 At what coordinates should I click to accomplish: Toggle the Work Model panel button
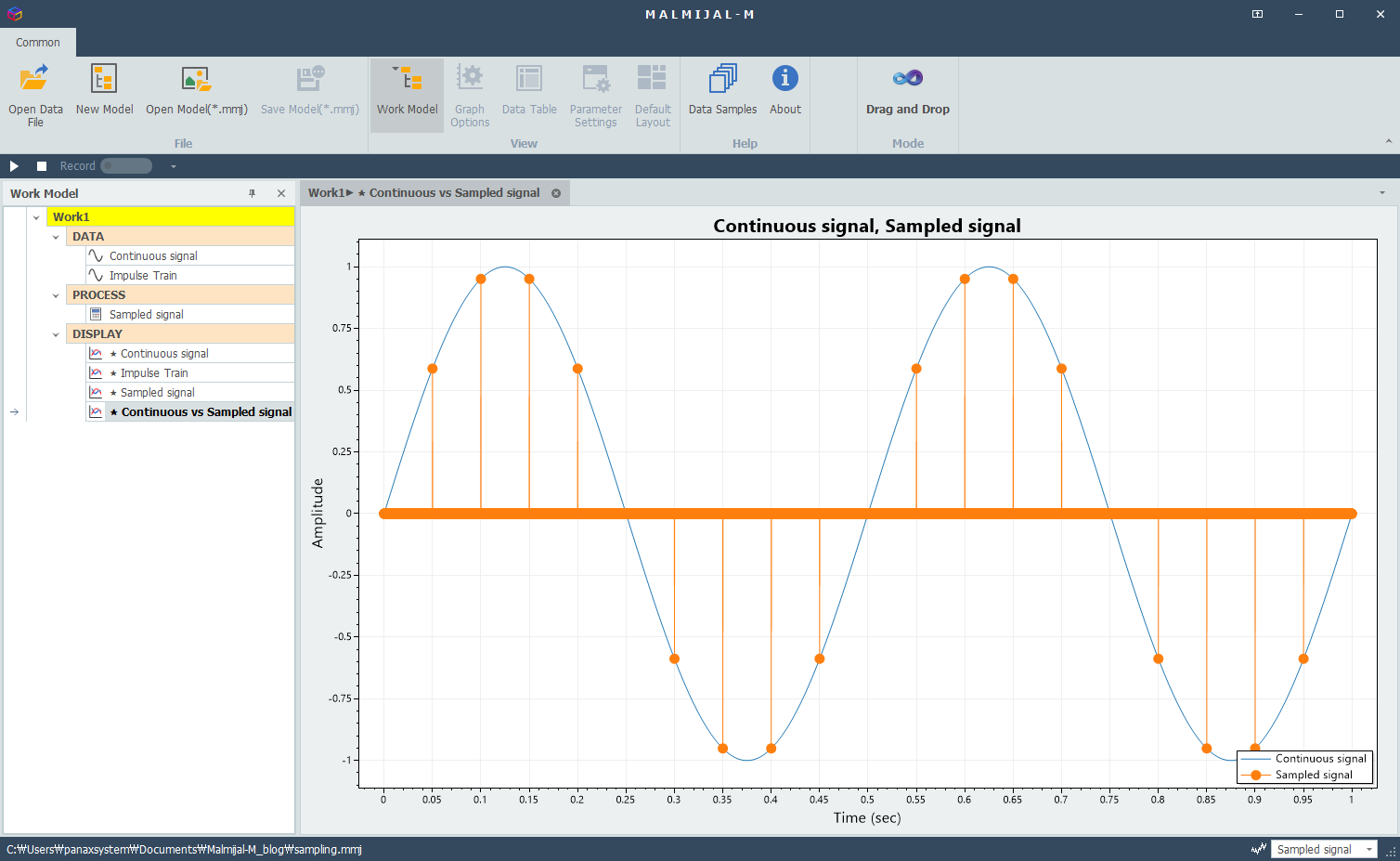click(x=407, y=95)
